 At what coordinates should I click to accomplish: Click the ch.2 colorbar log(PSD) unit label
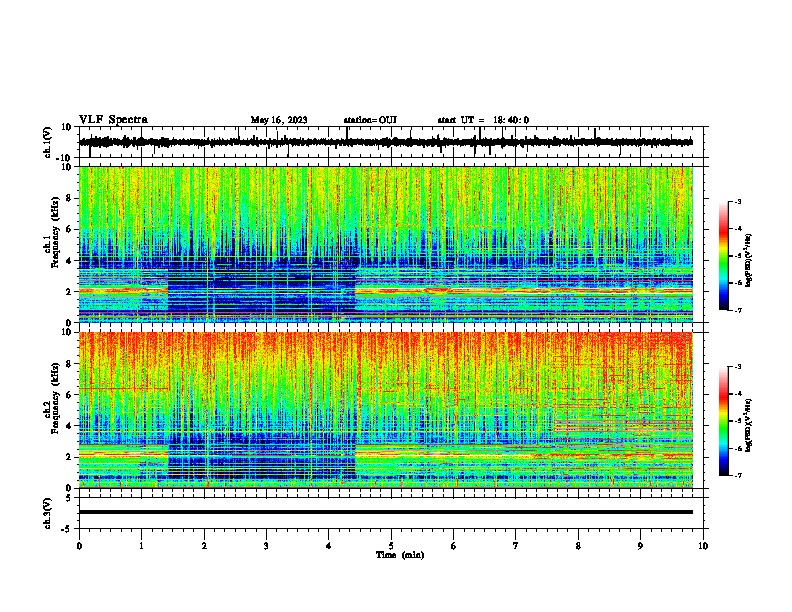pos(749,425)
